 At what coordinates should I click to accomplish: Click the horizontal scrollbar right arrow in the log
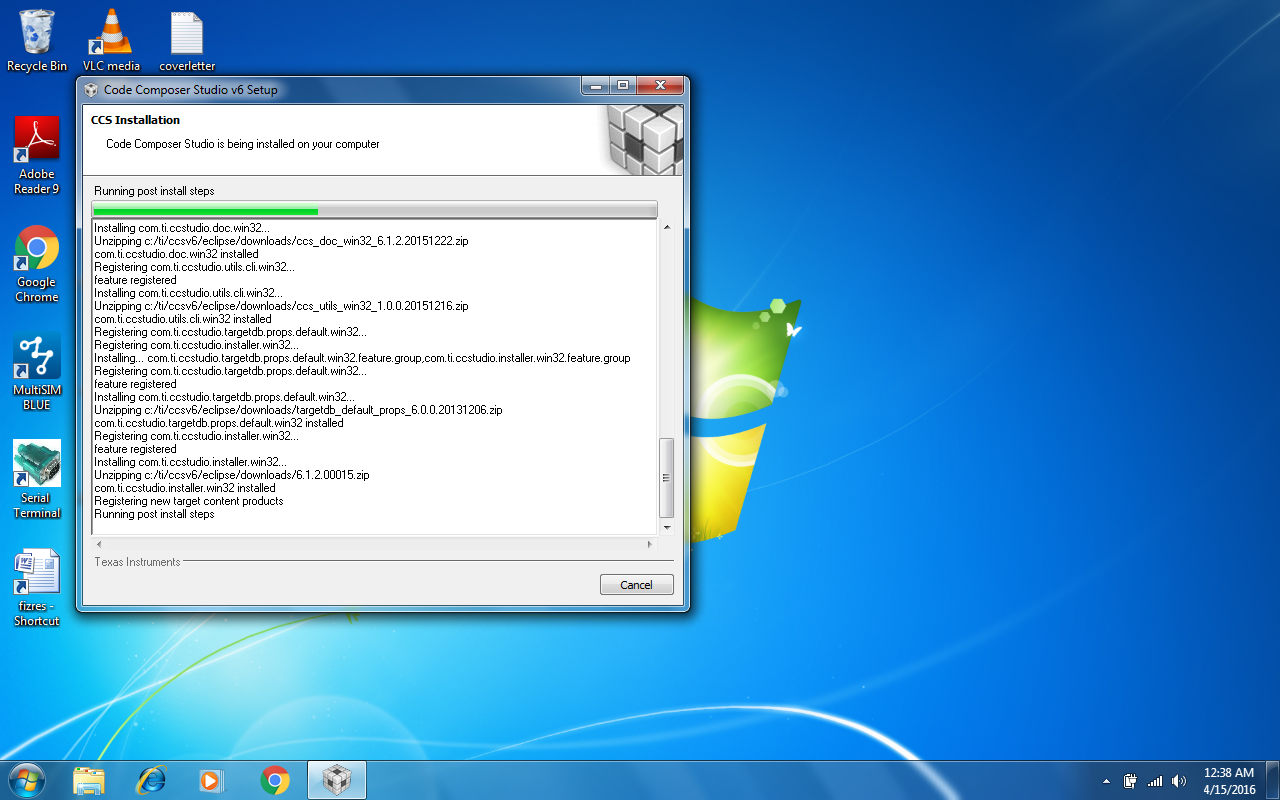[x=650, y=544]
